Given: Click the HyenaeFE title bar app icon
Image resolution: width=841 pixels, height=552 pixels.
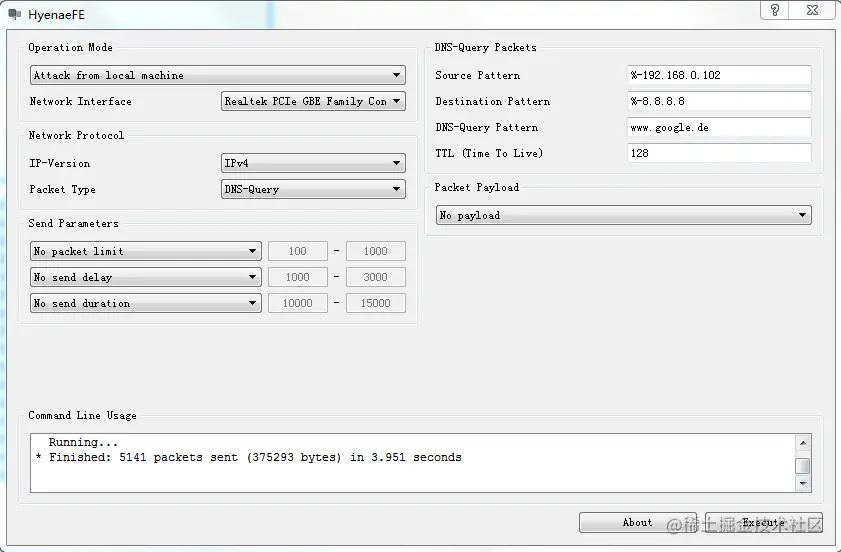Looking at the screenshot, I should (14, 14).
